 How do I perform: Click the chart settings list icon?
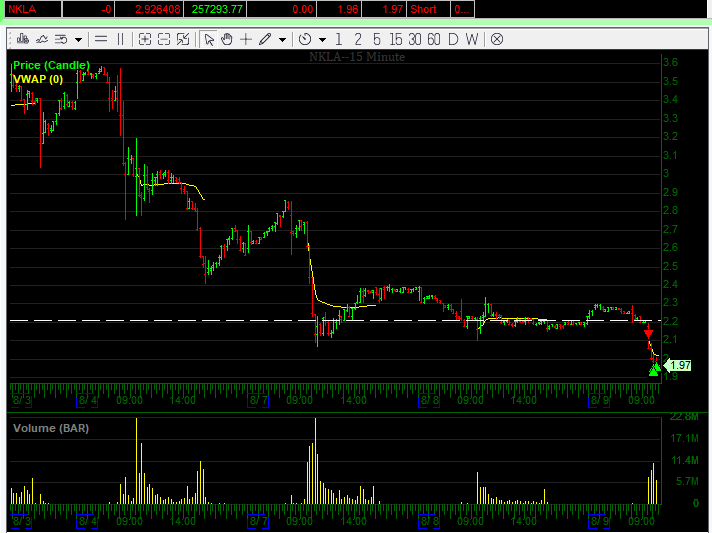61,39
